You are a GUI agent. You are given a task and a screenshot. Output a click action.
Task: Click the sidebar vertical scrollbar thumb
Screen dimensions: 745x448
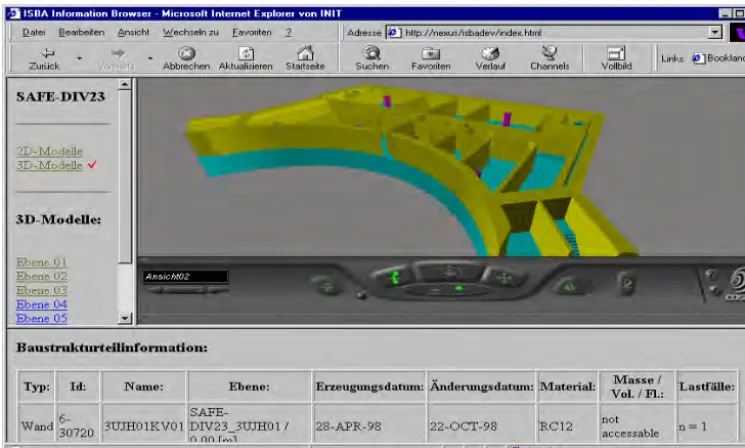click(124, 176)
